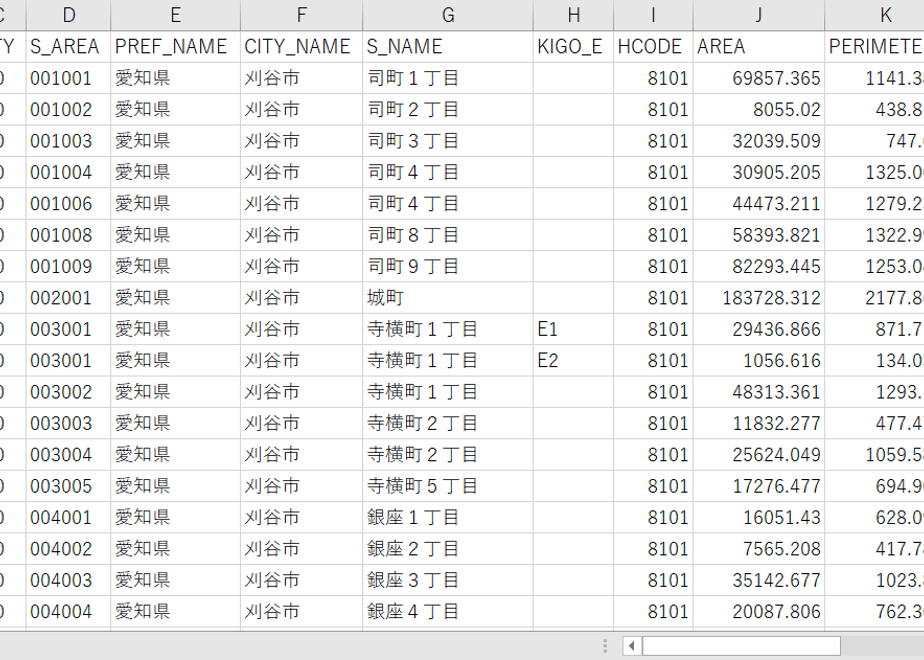Select the HCODE header cell
Screen dimensions: 924x660
pos(653,47)
